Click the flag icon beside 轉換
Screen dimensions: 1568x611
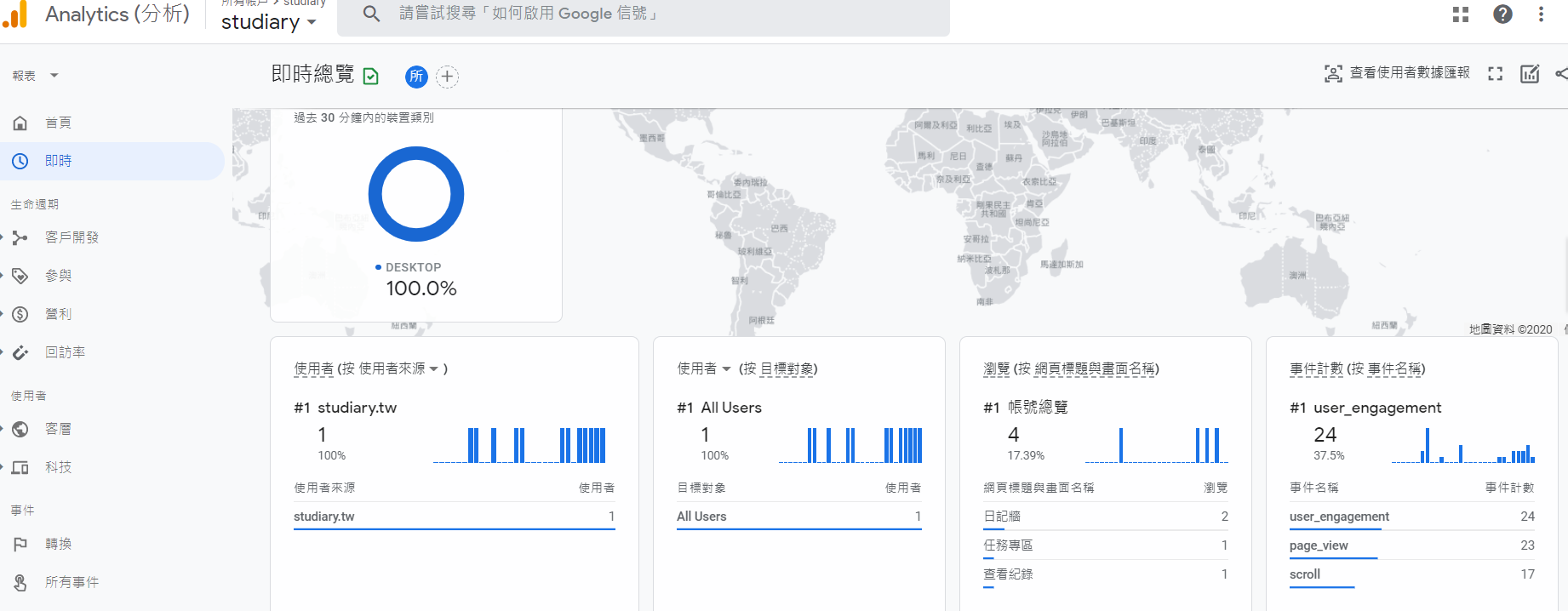click(20, 544)
